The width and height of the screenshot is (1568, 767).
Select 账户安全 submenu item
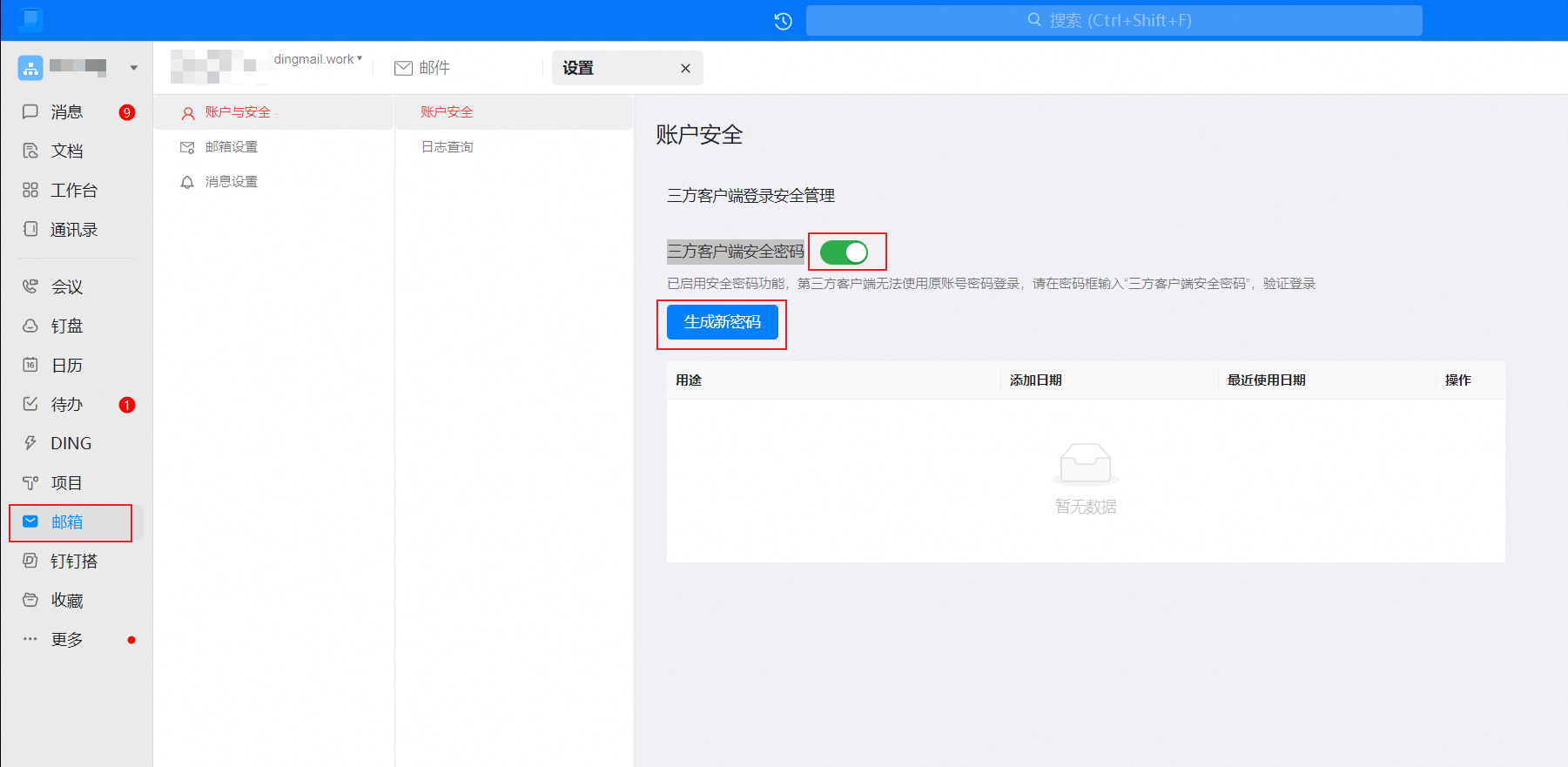[x=514, y=112]
